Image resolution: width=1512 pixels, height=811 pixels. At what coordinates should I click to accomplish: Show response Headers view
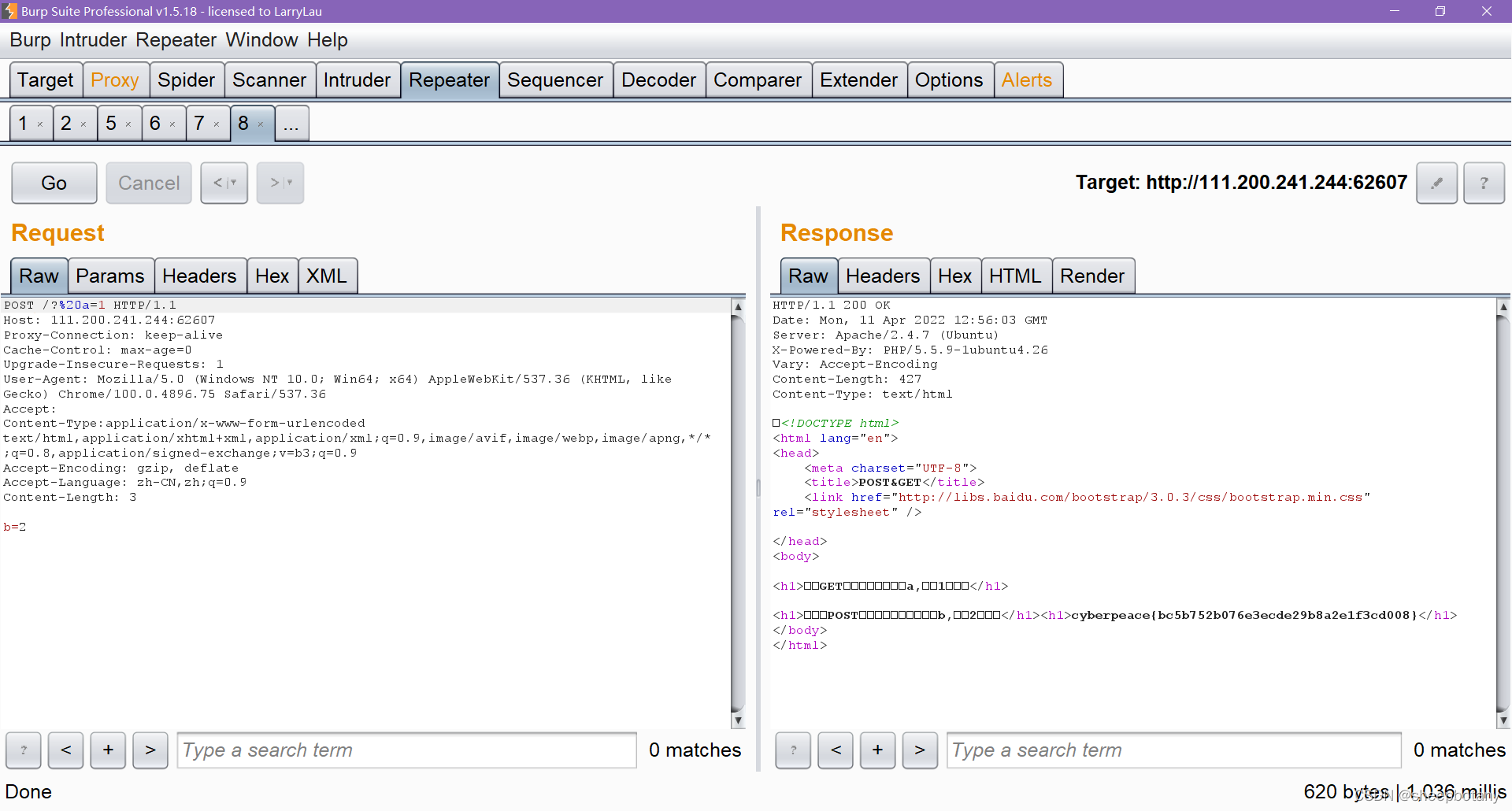coord(883,276)
